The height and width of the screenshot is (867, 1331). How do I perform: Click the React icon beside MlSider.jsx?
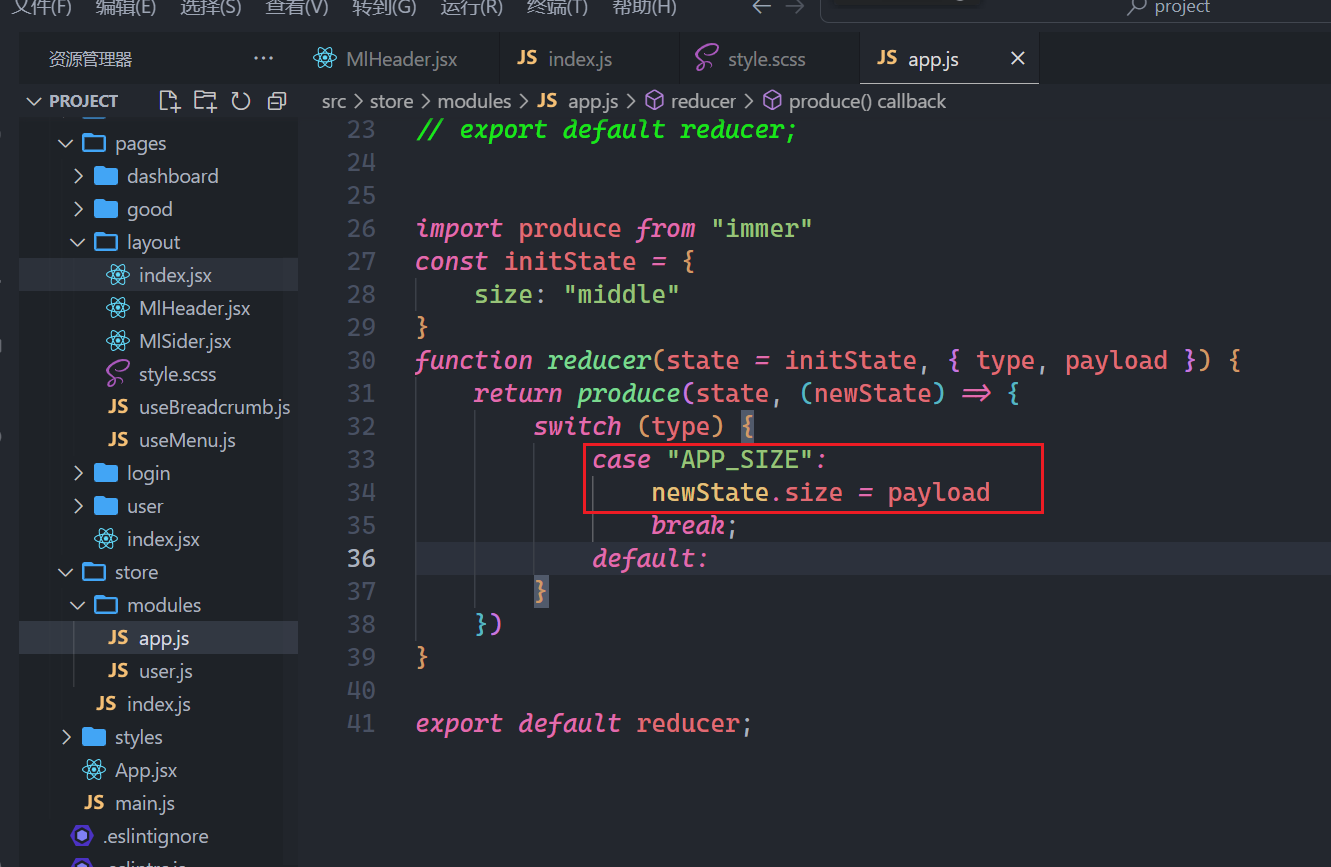point(118,341)
